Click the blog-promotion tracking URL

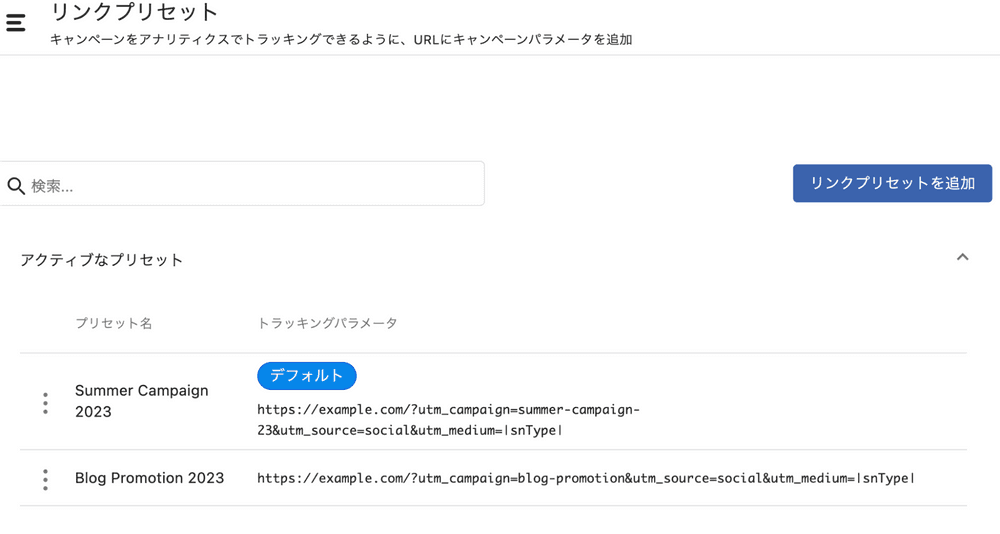tap(585, 478)
